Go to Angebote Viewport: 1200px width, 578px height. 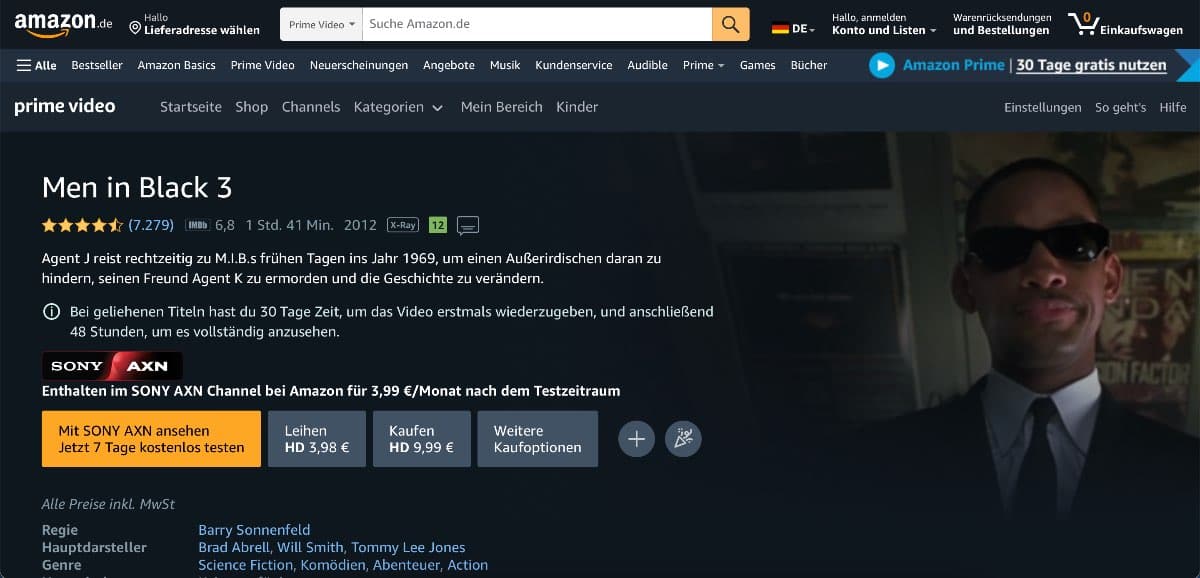coord(449,65)
